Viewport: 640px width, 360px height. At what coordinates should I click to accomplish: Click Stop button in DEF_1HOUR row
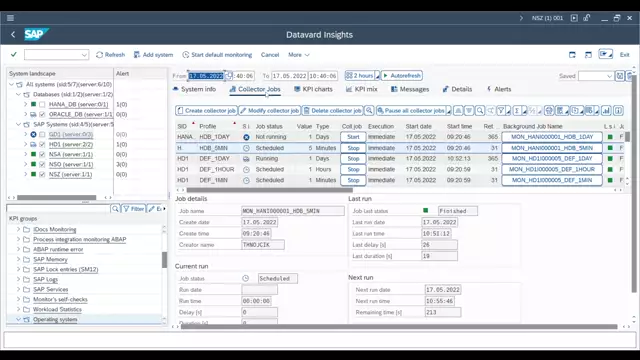click(x=353, y=169)
